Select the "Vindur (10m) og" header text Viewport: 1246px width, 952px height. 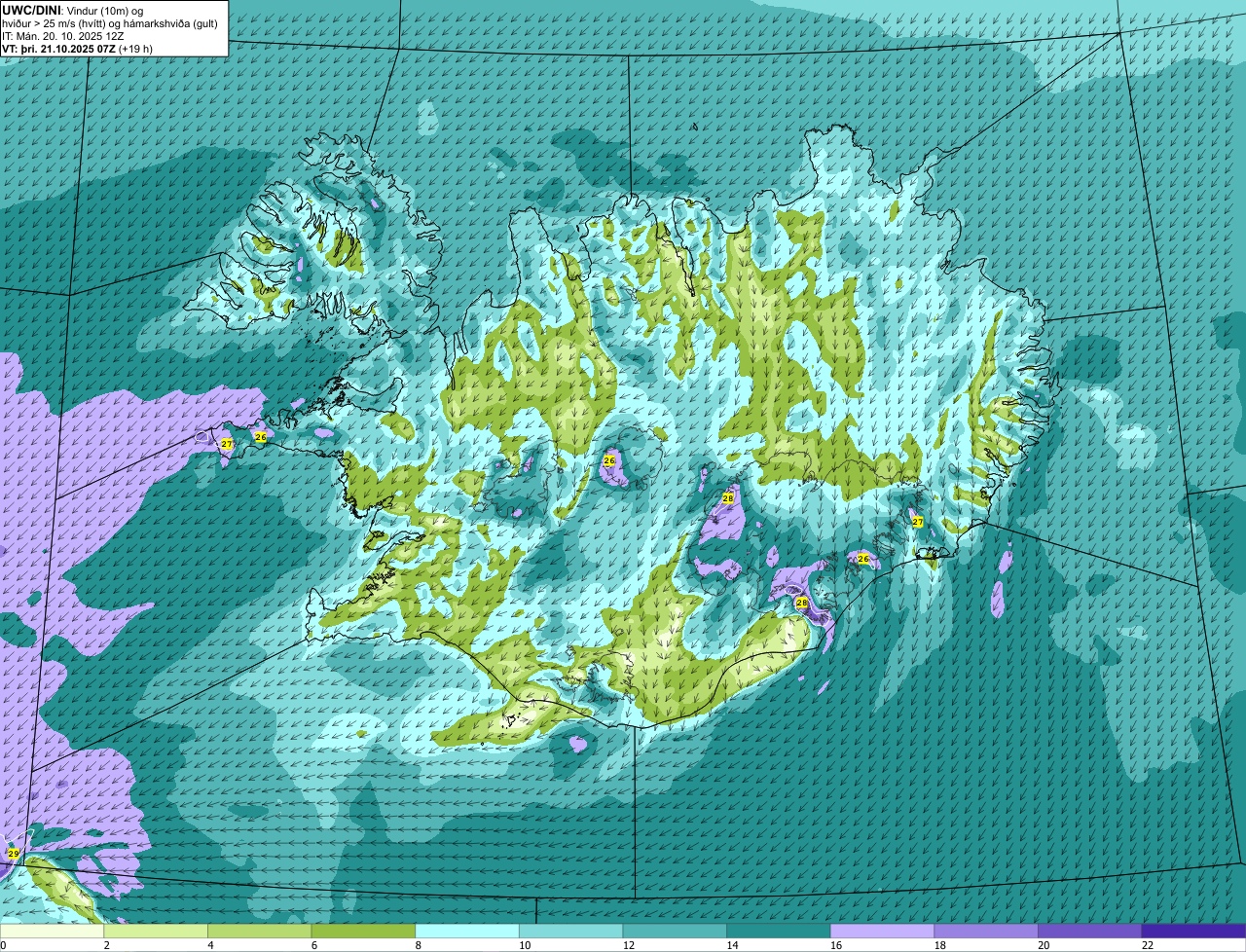point(105,10)
